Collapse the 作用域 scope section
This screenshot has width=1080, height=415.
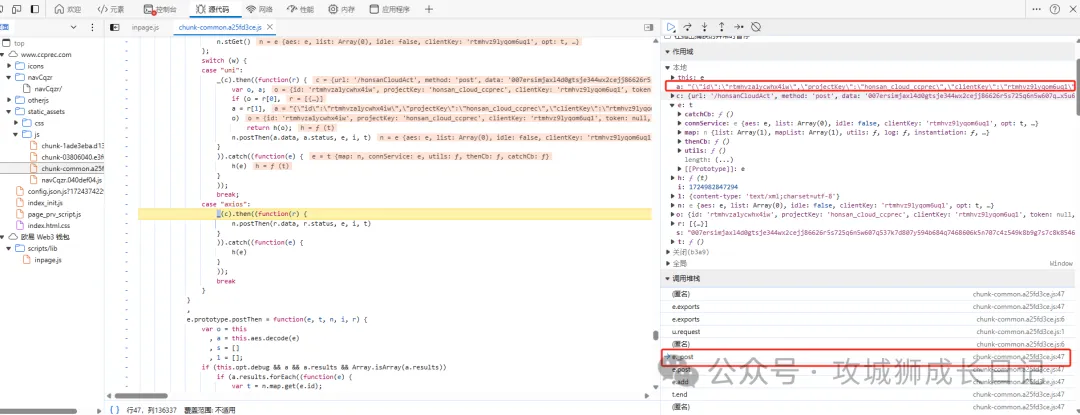(x=666, y=50)
